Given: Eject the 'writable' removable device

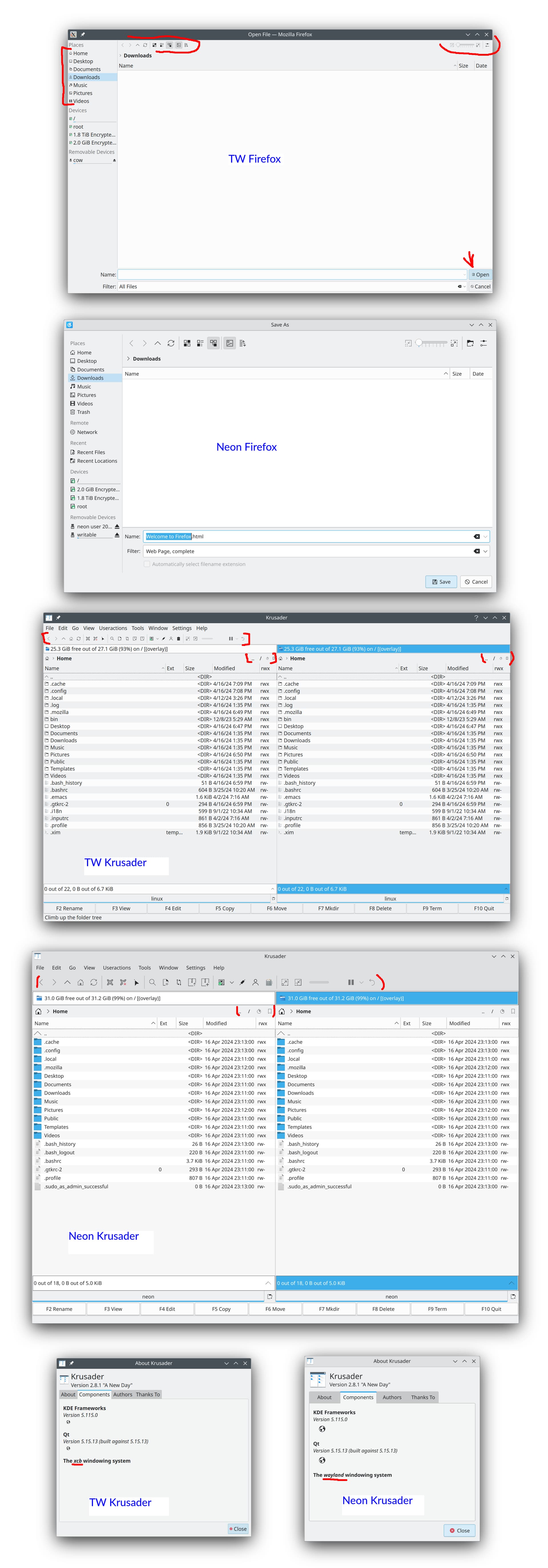Looking at the screenshot, I should [117, 535].
